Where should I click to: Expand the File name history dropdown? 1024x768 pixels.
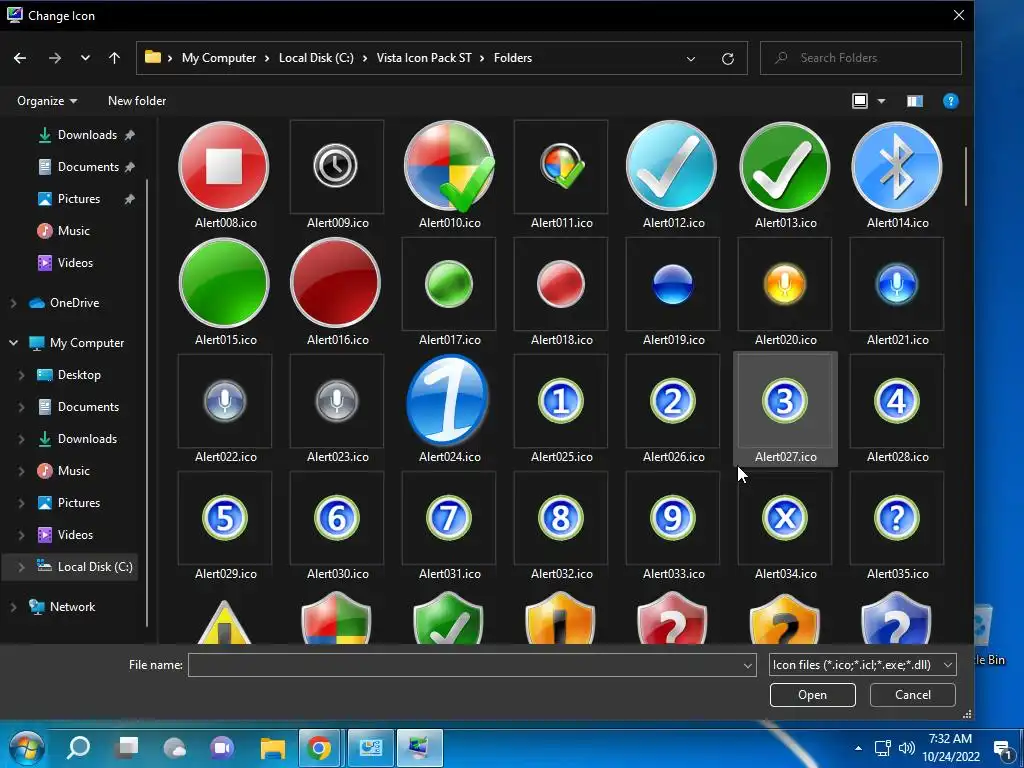748,665
